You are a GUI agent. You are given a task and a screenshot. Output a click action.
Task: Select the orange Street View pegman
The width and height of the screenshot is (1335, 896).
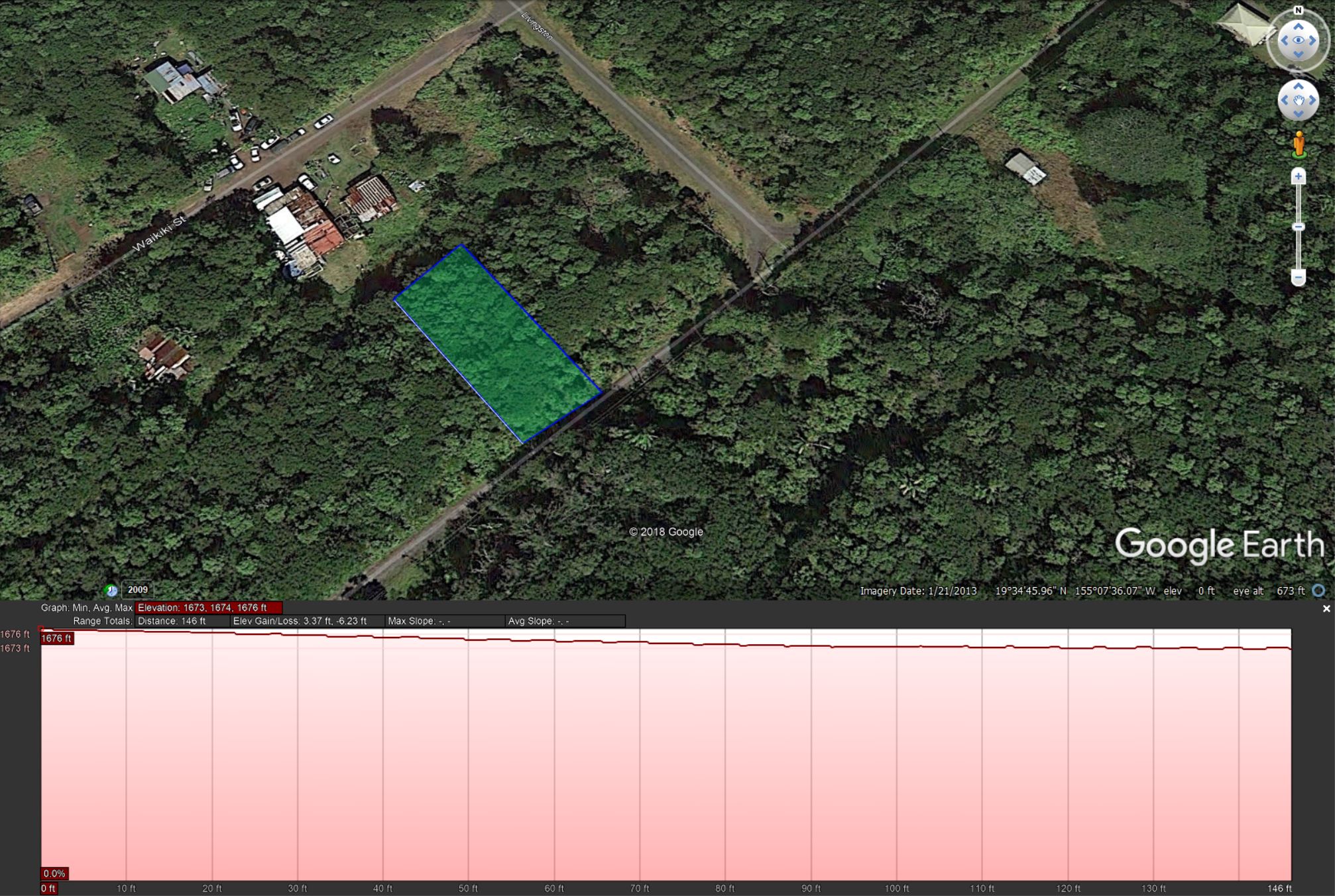point(1299,143)
